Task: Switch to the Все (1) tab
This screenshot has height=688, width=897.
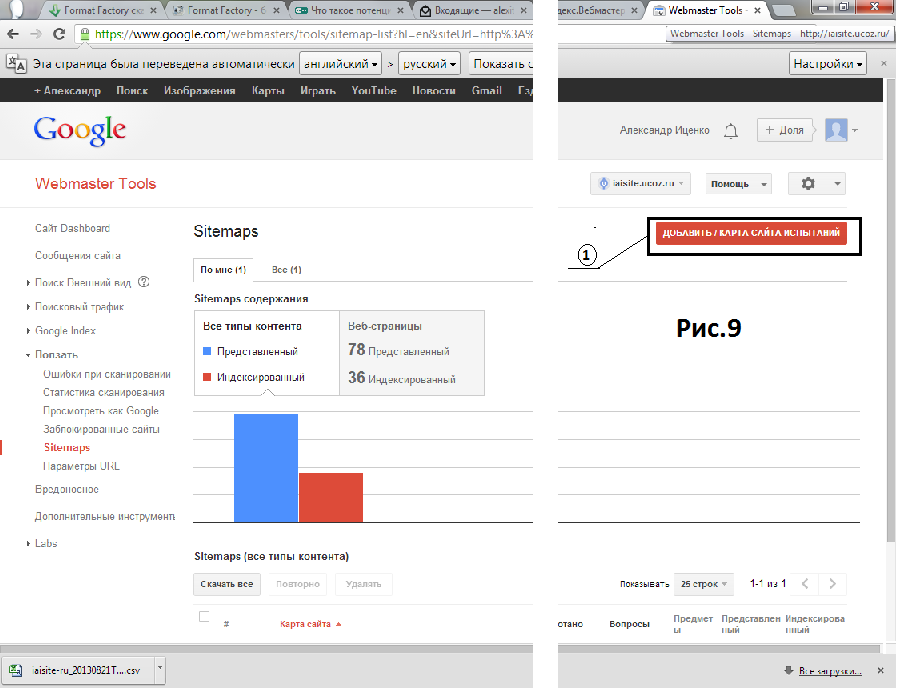Action: click(x=287, y=270)
